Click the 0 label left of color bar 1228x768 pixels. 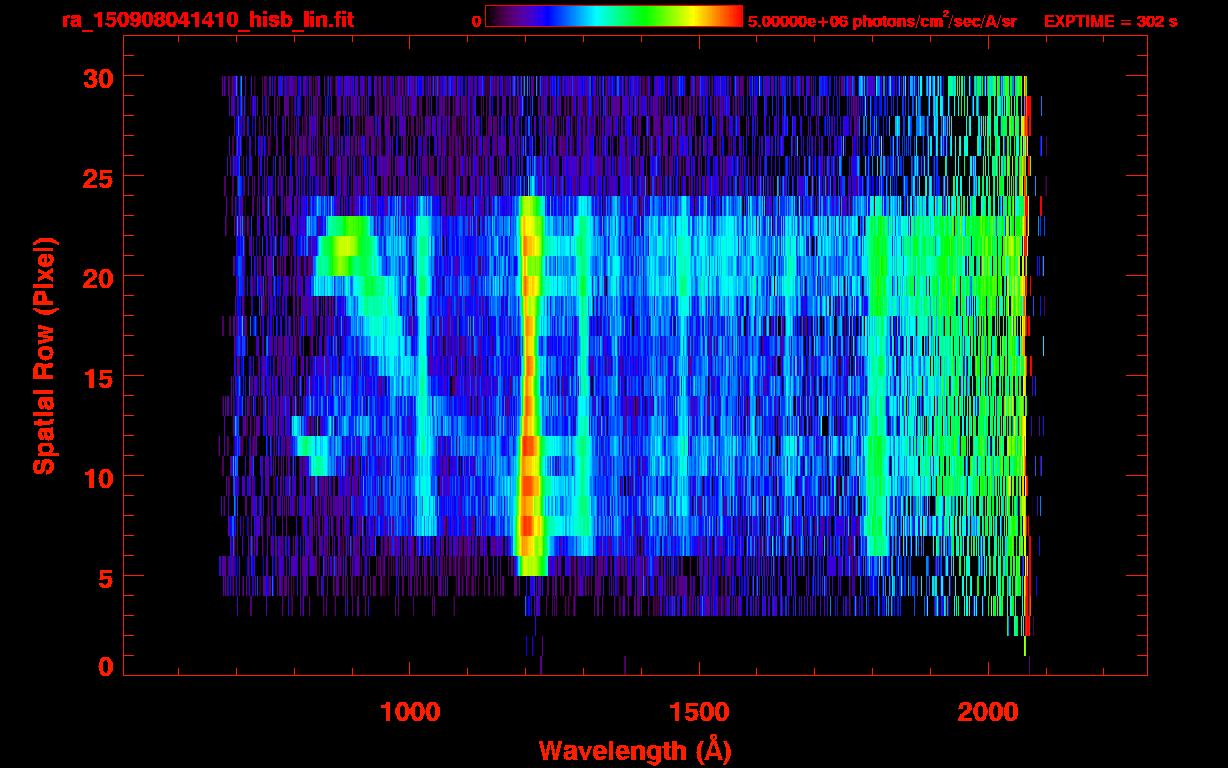[476, 21]
